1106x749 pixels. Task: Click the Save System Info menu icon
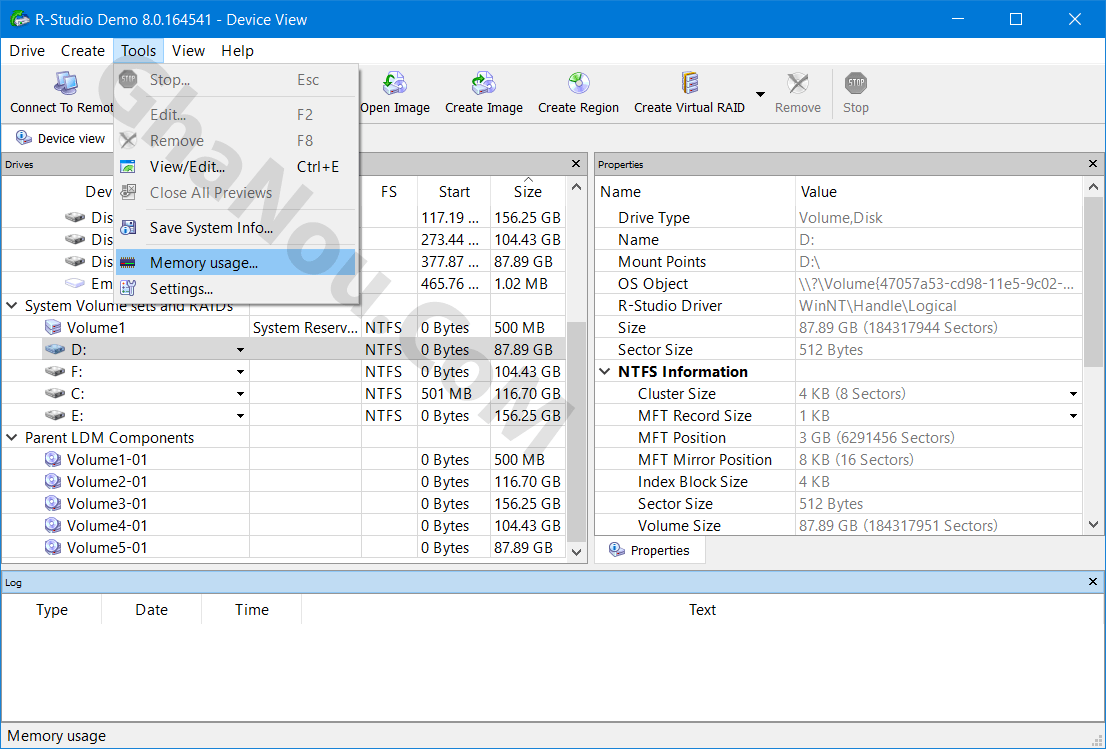tap(128, 227)
